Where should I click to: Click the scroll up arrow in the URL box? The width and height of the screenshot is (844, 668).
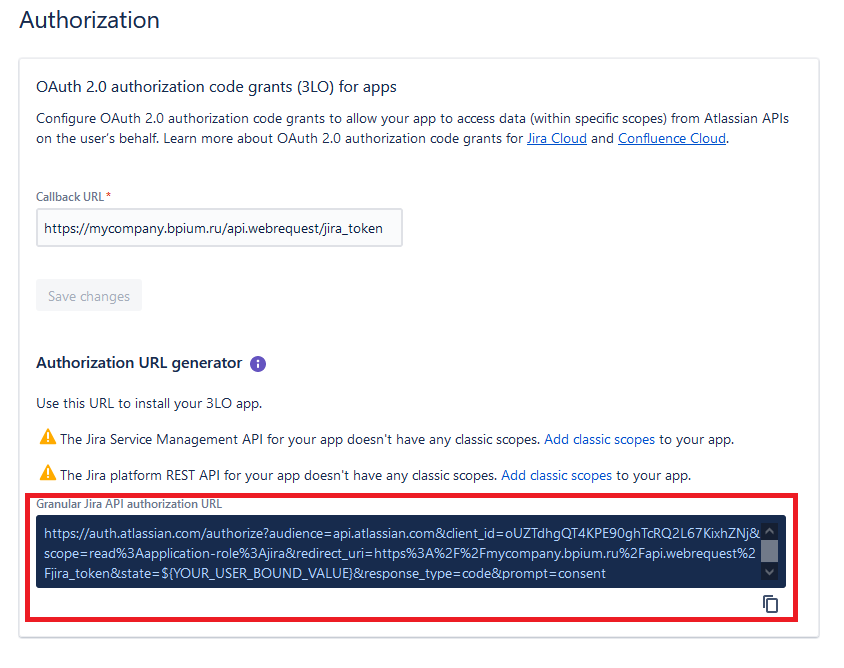click(770, 532)
